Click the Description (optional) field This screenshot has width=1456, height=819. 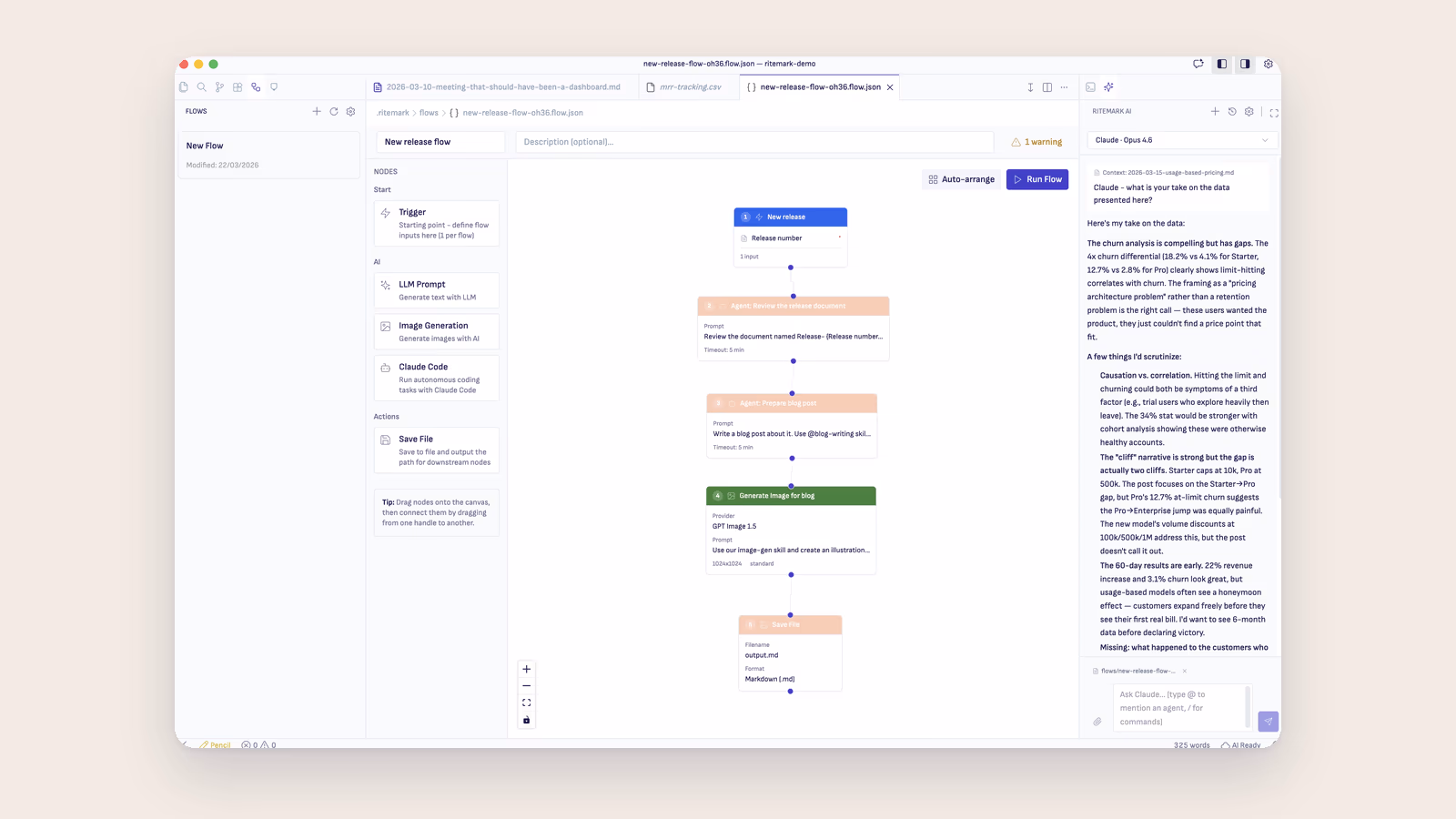(x=754, y=142)
